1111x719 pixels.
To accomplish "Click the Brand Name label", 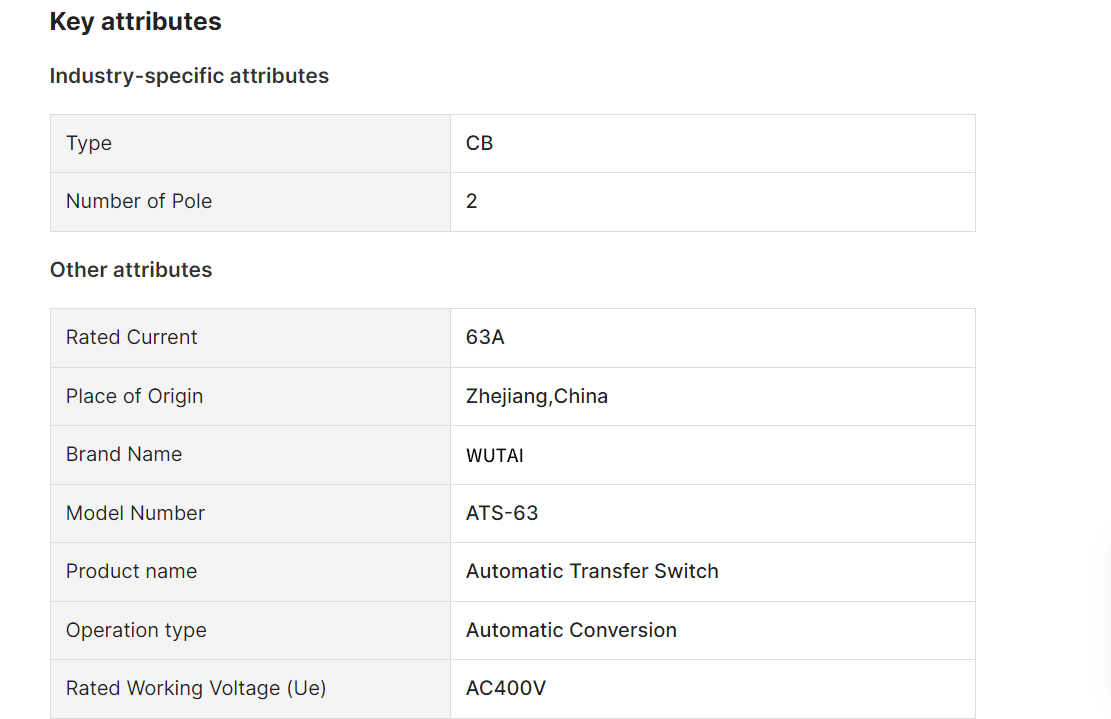I will click(124, 454).
